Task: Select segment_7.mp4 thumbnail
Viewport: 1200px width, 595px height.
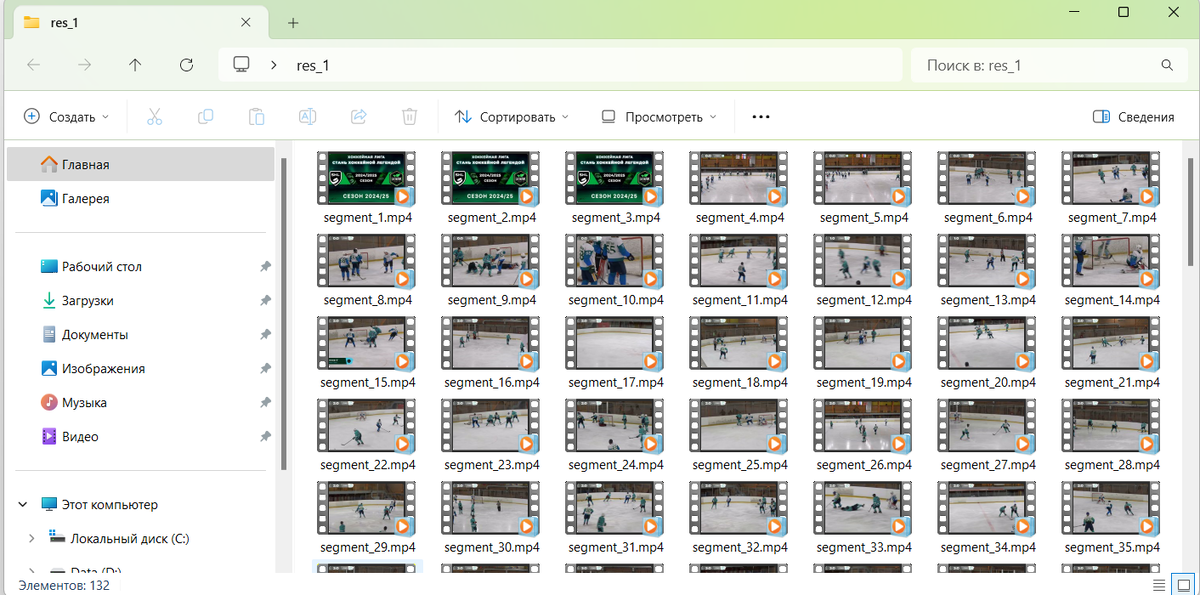Action: [x=1110, y=180]
